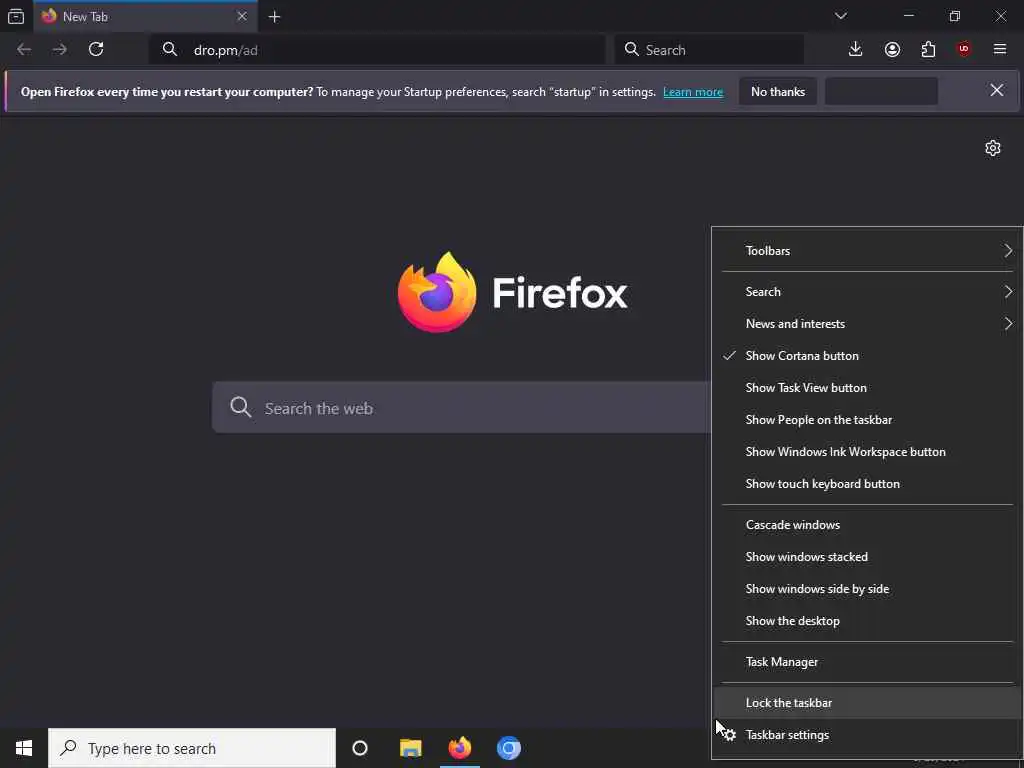Click the Firefox back arrow button

click(x=24, y=50)
